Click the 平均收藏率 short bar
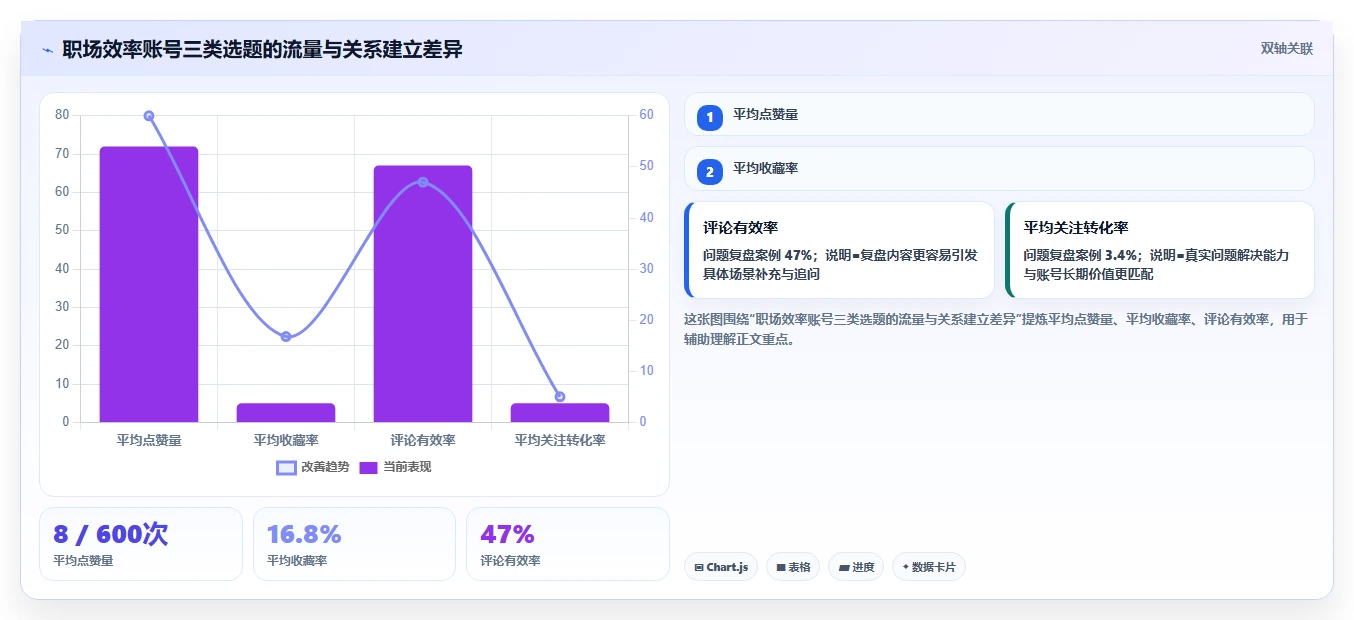The height and width of the screenshot is (620, 1354). 286,413
